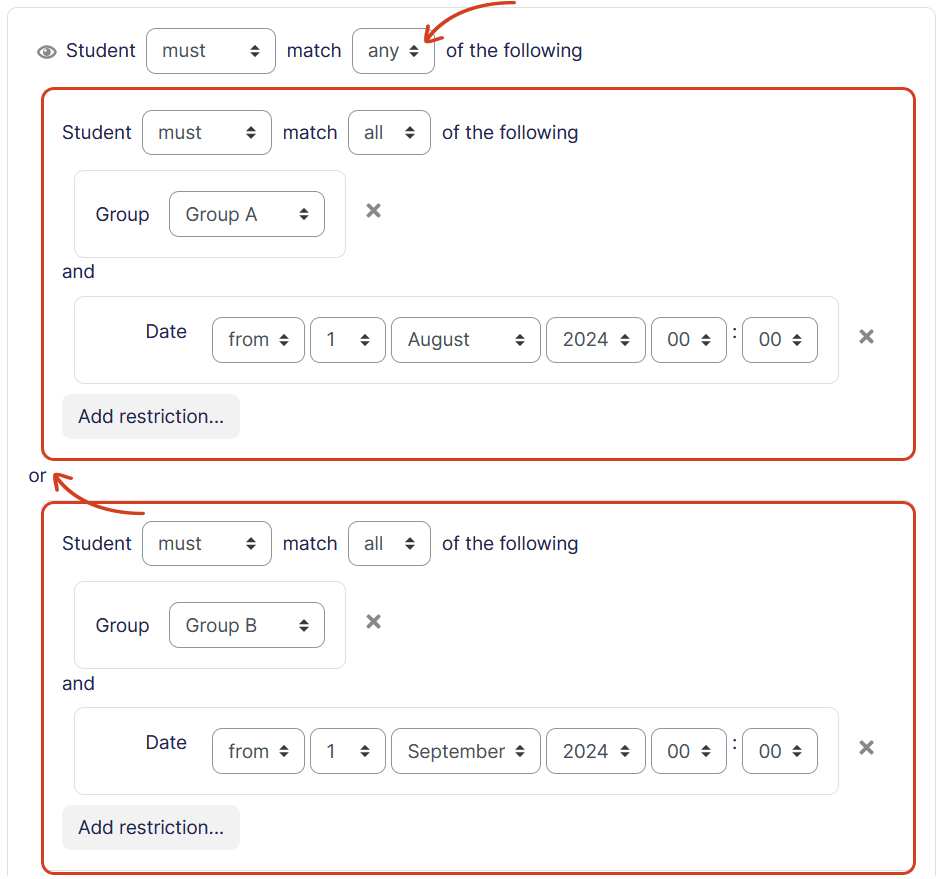This screenshot has width=943, height=879.
Task: Click Add restriction under Group A set
Action: [x=151, y=416]
